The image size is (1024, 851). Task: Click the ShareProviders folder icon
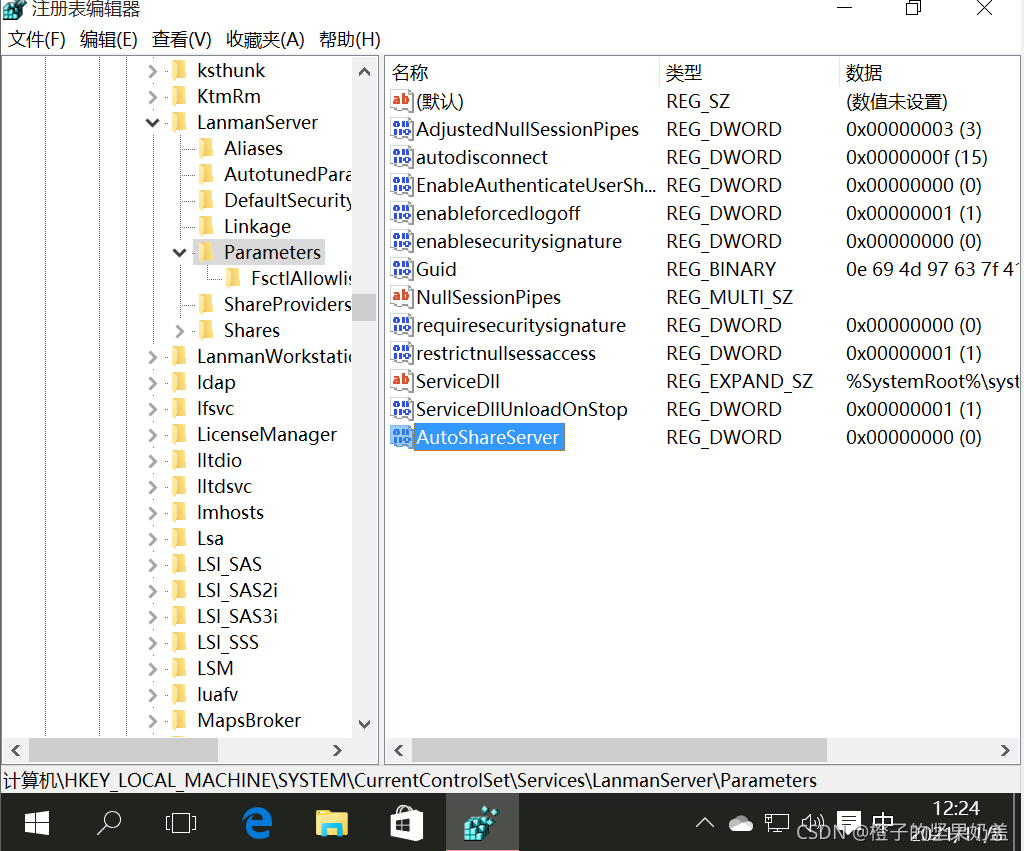(206, 304)
